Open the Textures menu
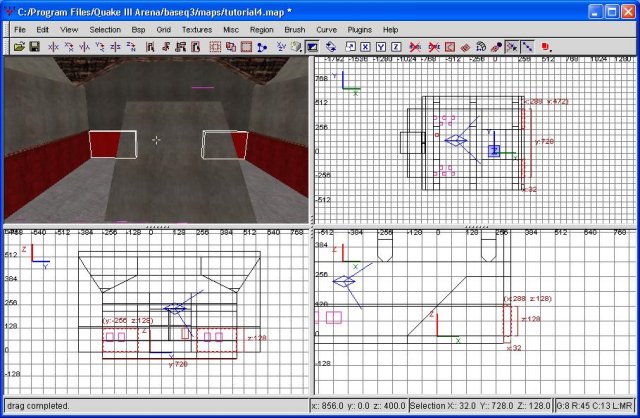Viewport: 640px width, 418px height. tap(197, 30)
